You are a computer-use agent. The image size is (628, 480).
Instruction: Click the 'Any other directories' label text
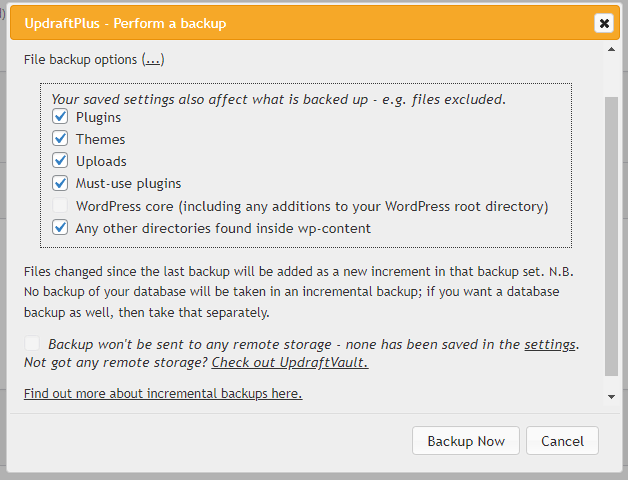point(223,228)
